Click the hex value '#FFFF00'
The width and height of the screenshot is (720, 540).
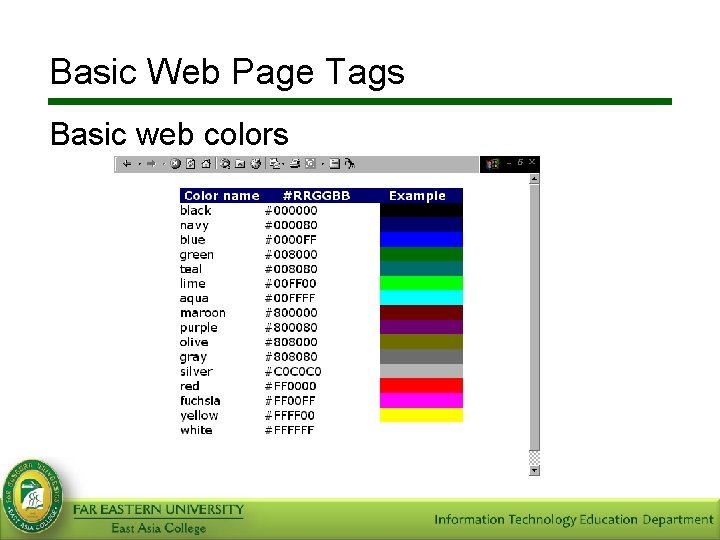290,416
